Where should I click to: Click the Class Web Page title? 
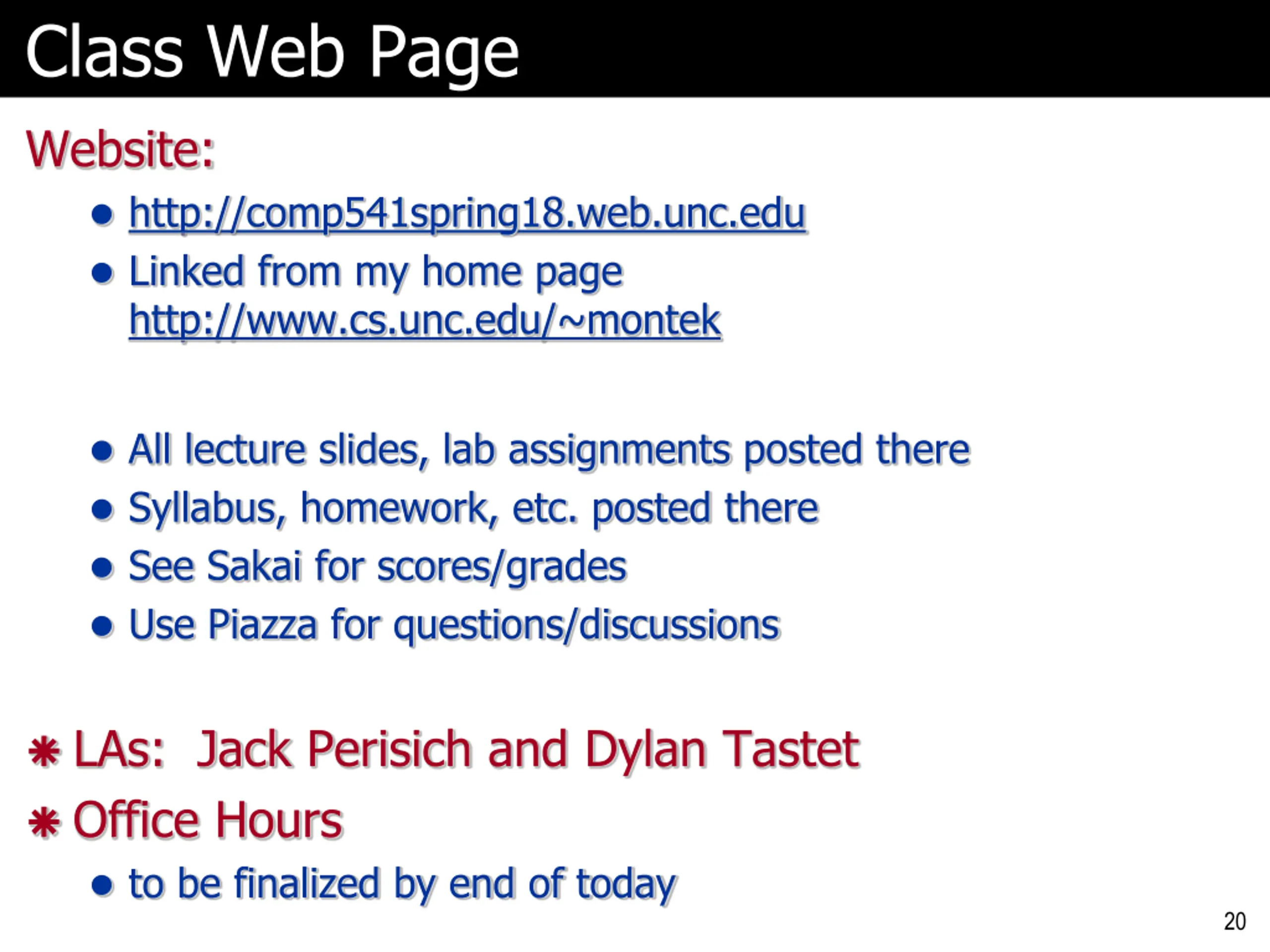click(272, 52)
